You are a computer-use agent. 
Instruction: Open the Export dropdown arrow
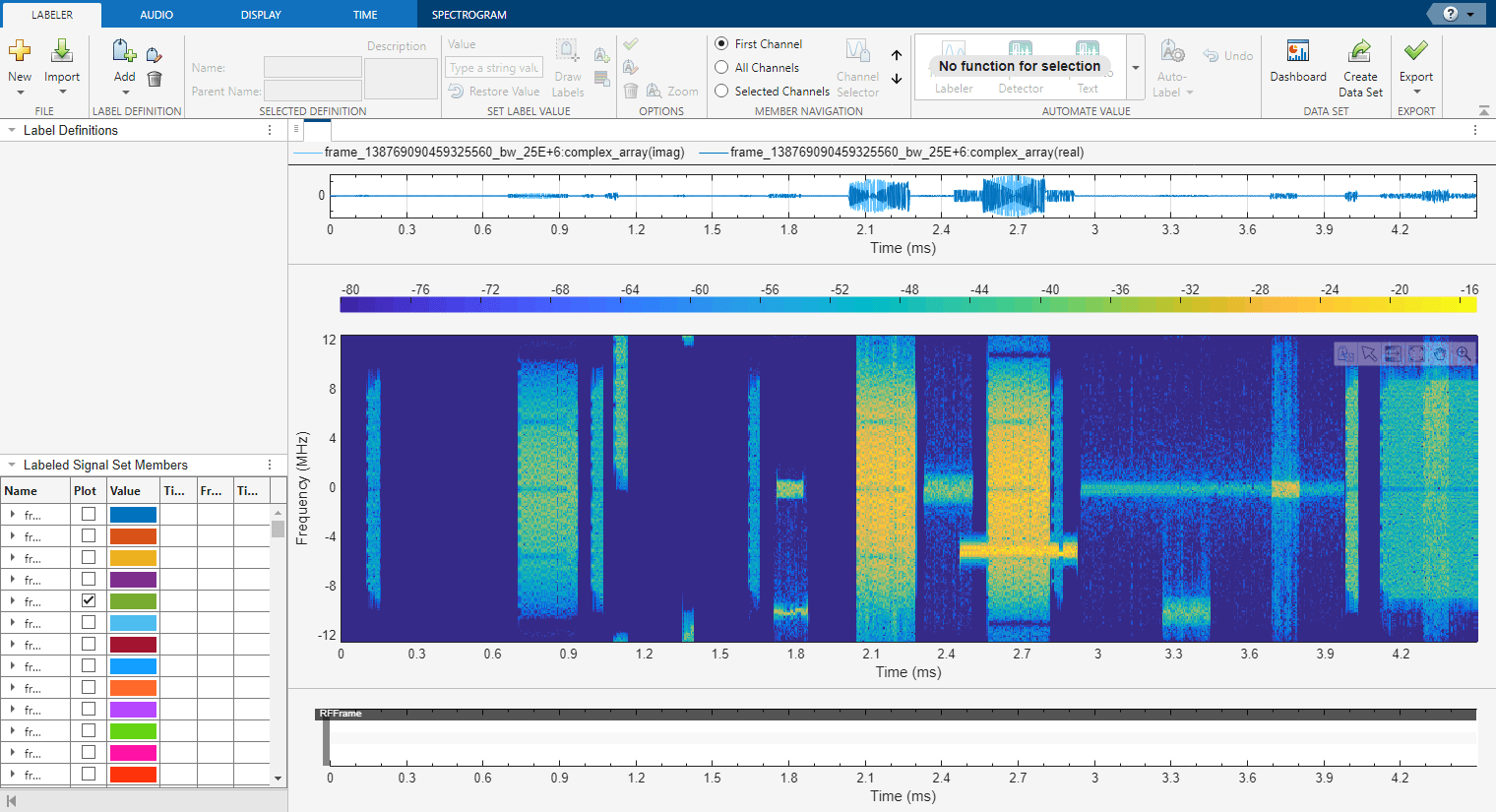[x=1415, y=92]
